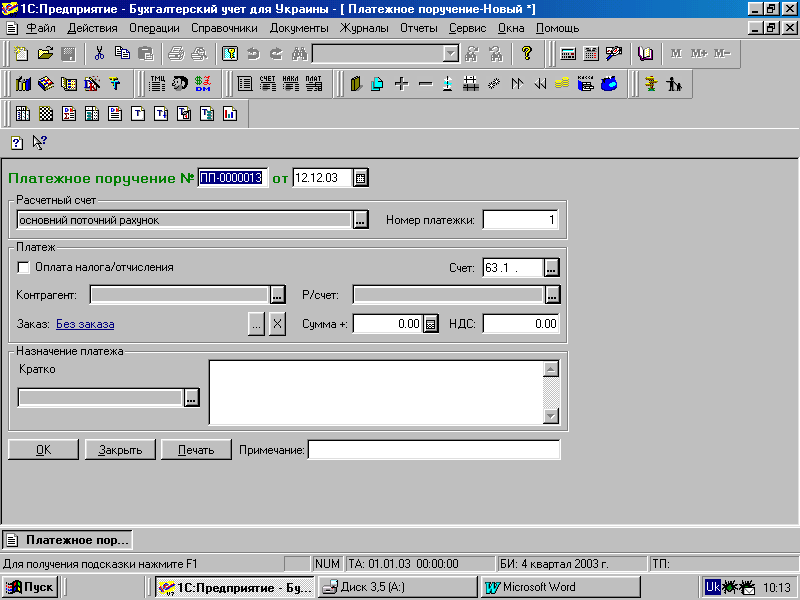The width and height of the screenshot is (800, 600).
Task: Click the Copy toolbar icon
Action: (x=122, y=54)
